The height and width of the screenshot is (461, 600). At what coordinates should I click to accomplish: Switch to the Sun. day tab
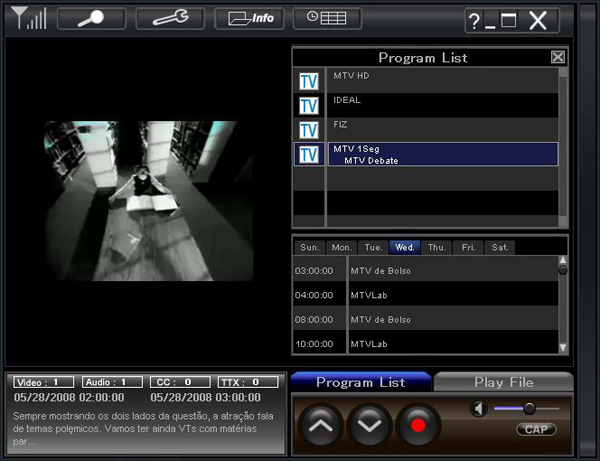(x=310, y=248)
